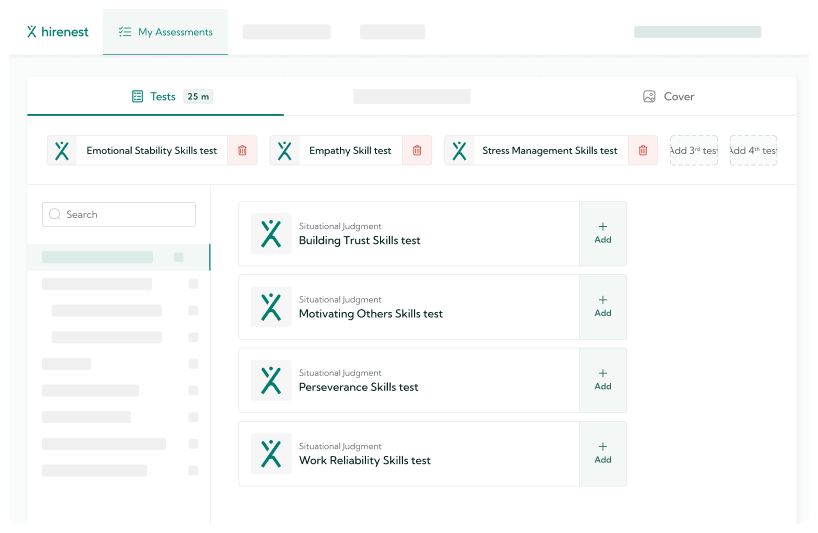Click the plus icon for Work Reliability

(x=603, y=446)
